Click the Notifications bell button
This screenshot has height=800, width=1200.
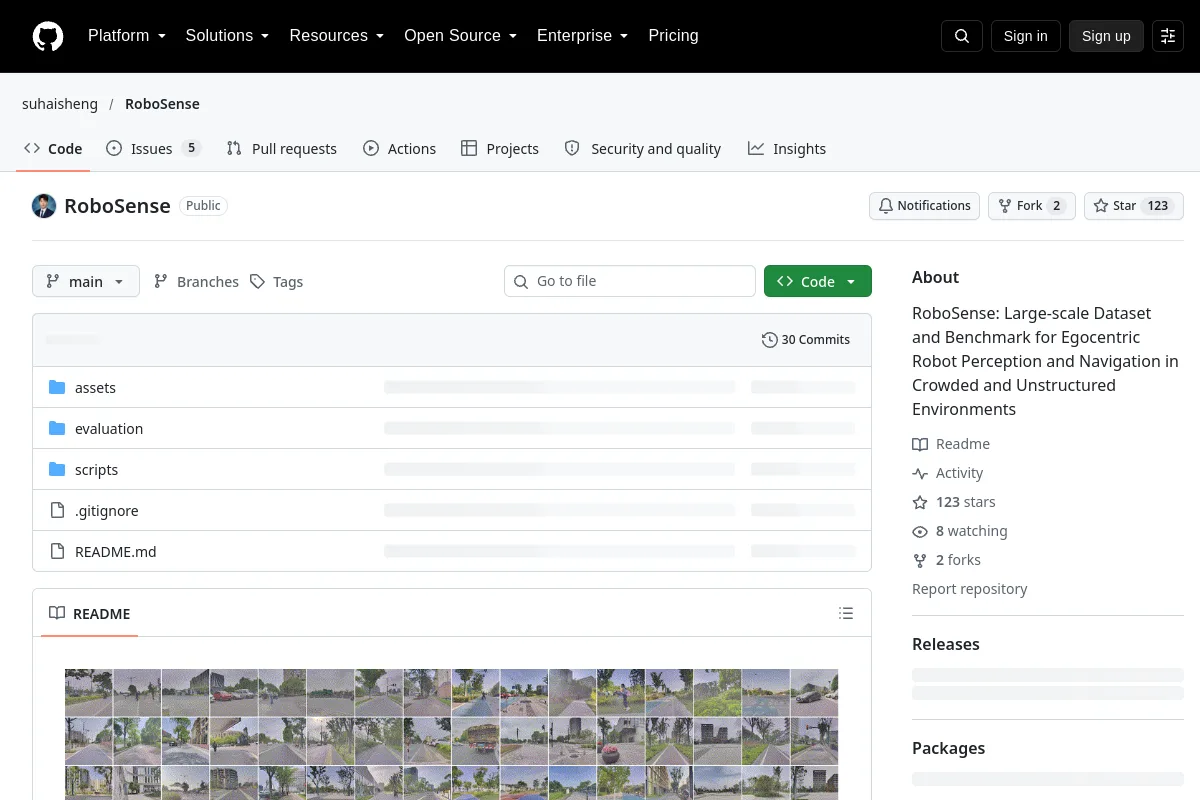(x=924, y=206)
